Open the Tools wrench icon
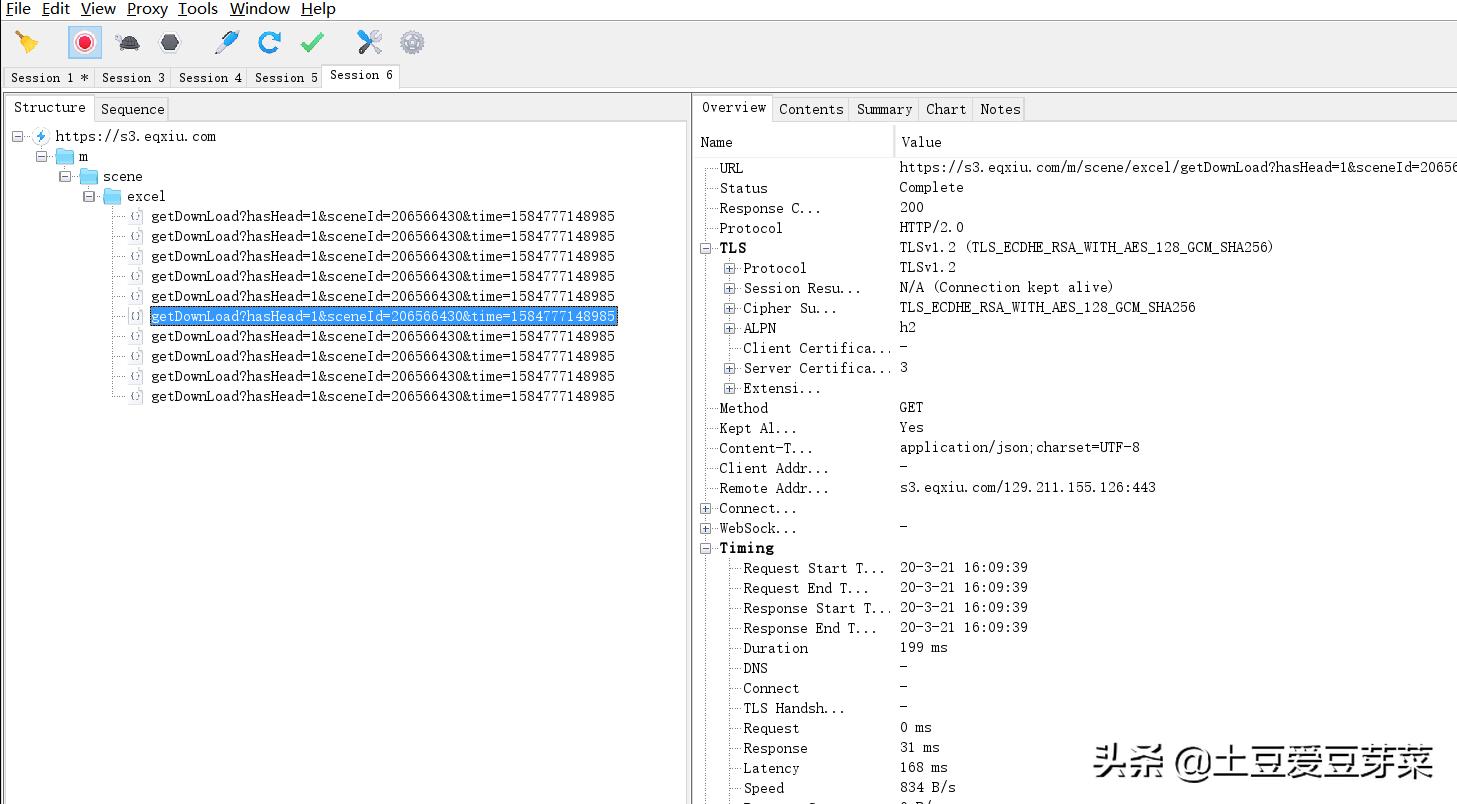The width and height of the screenshot is (1457, 804). [x=369, y=42]
